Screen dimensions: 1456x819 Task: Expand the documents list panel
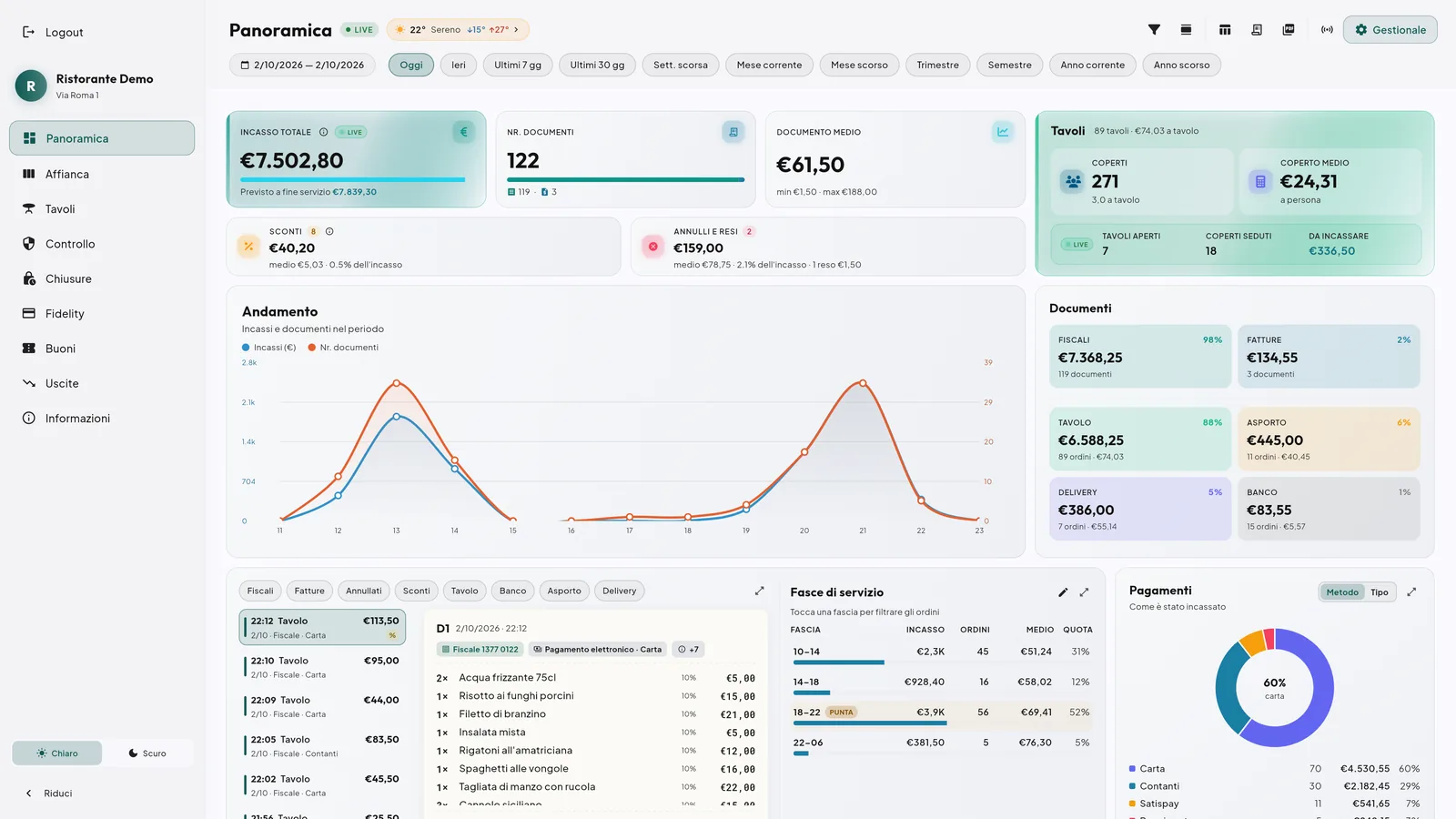760,591
